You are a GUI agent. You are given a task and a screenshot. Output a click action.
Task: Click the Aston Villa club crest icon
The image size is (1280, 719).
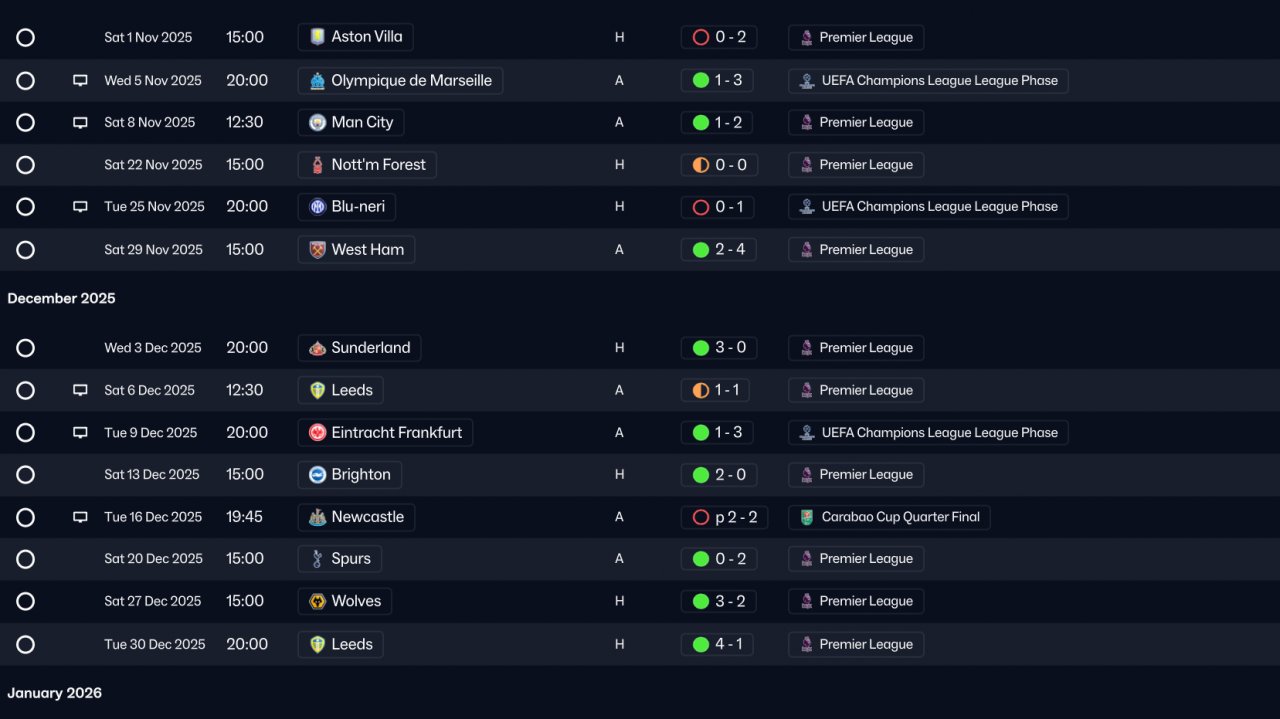(x=317, y=37)
